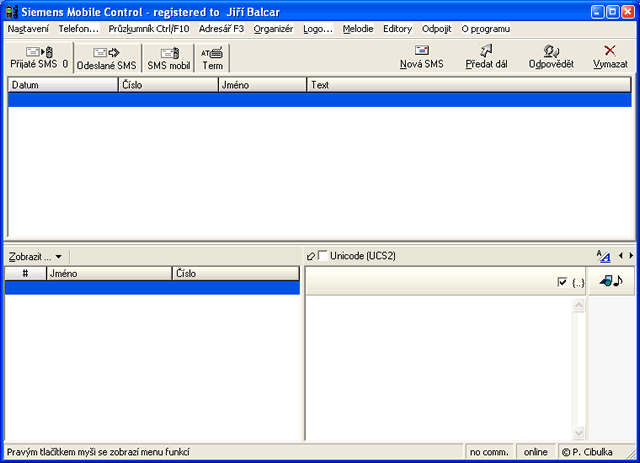Click the Nová SMS envelope icon

(x=422, y=50)
